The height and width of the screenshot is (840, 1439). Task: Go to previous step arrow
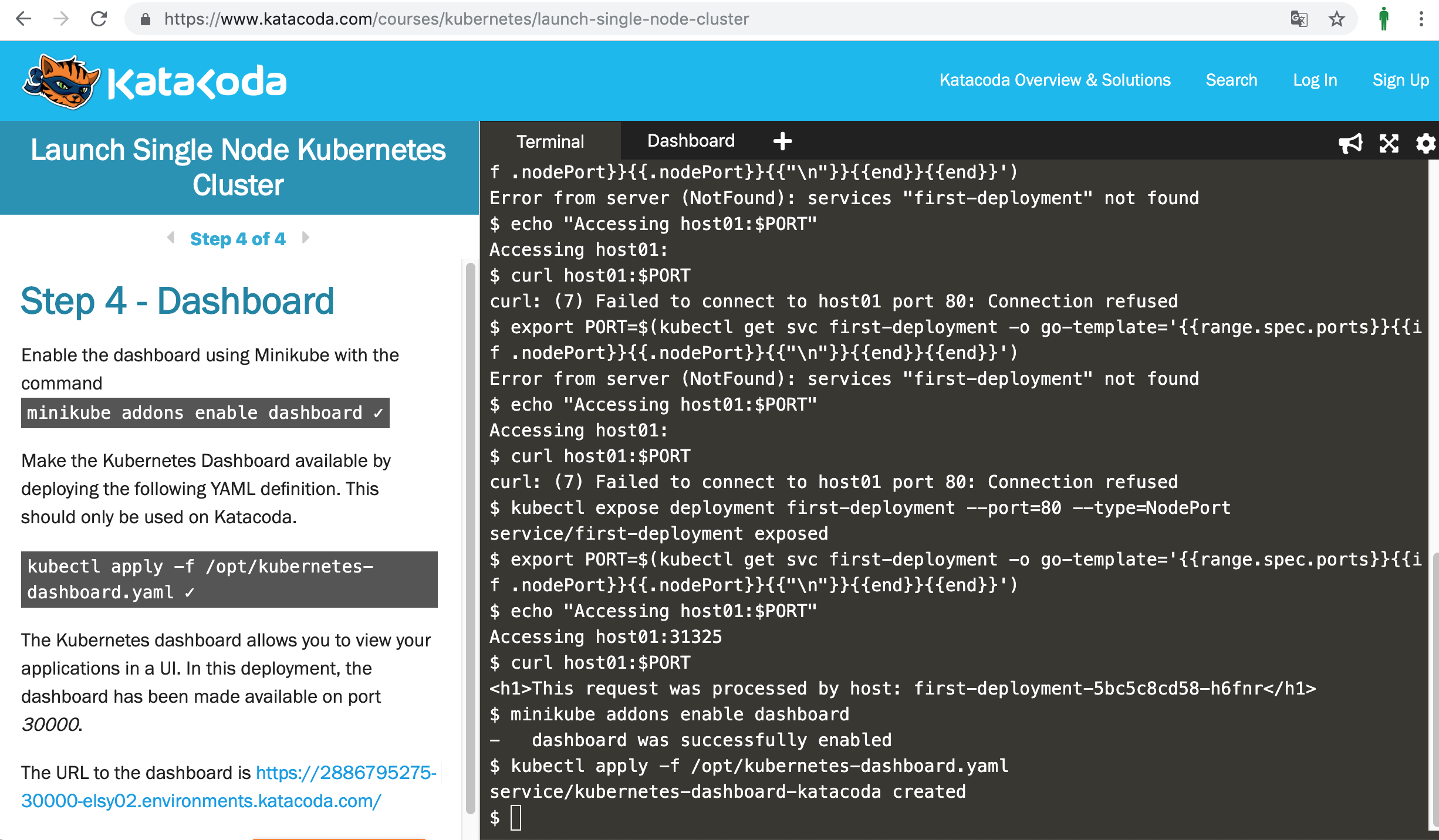pyautogui.click(x=171, y=238)
